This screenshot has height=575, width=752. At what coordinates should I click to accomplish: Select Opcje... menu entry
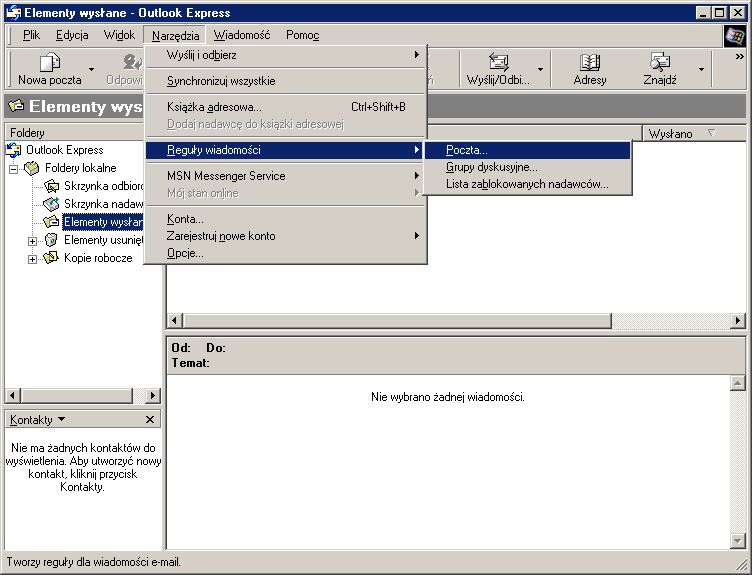(x=285, y=253)
